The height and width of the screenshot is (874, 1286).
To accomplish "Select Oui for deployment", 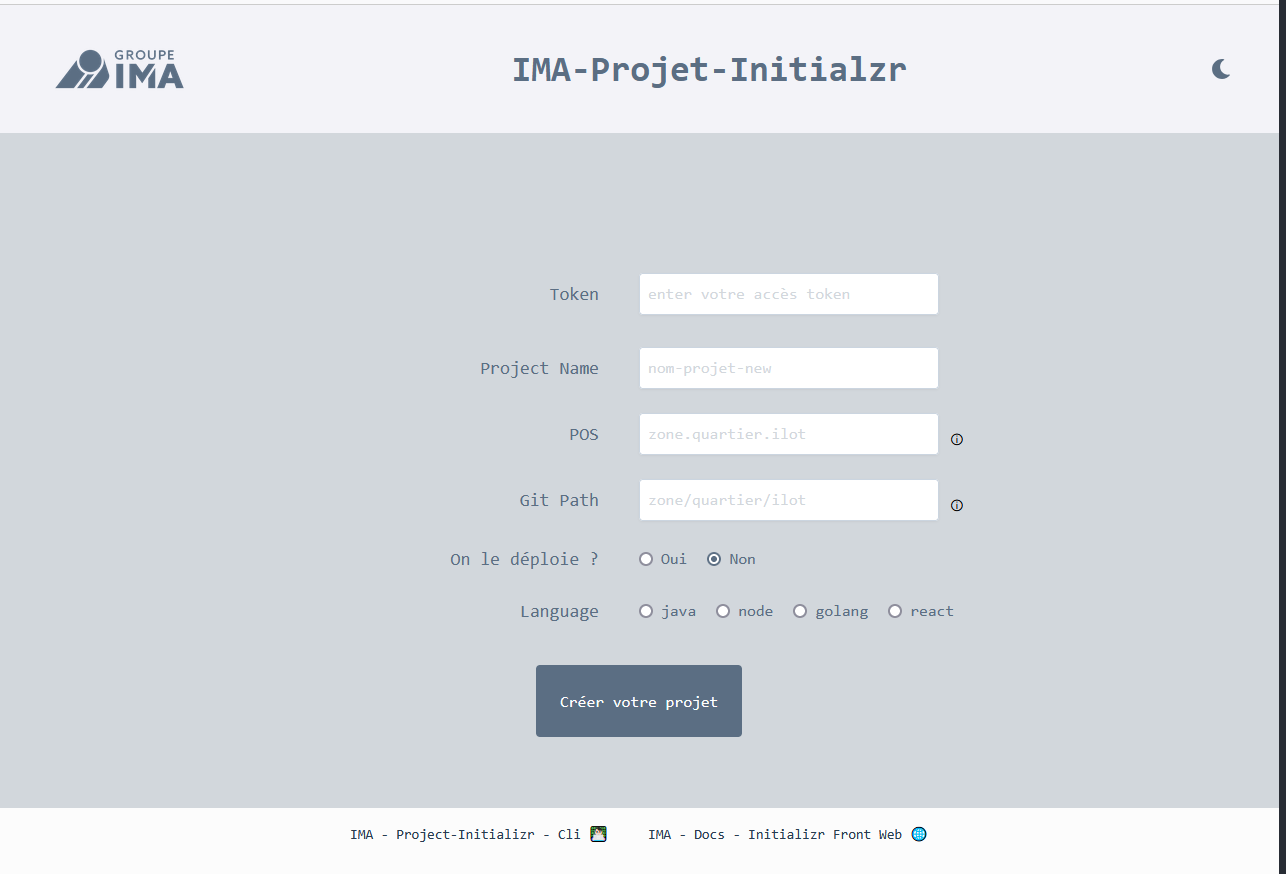I will pos(646,559).
